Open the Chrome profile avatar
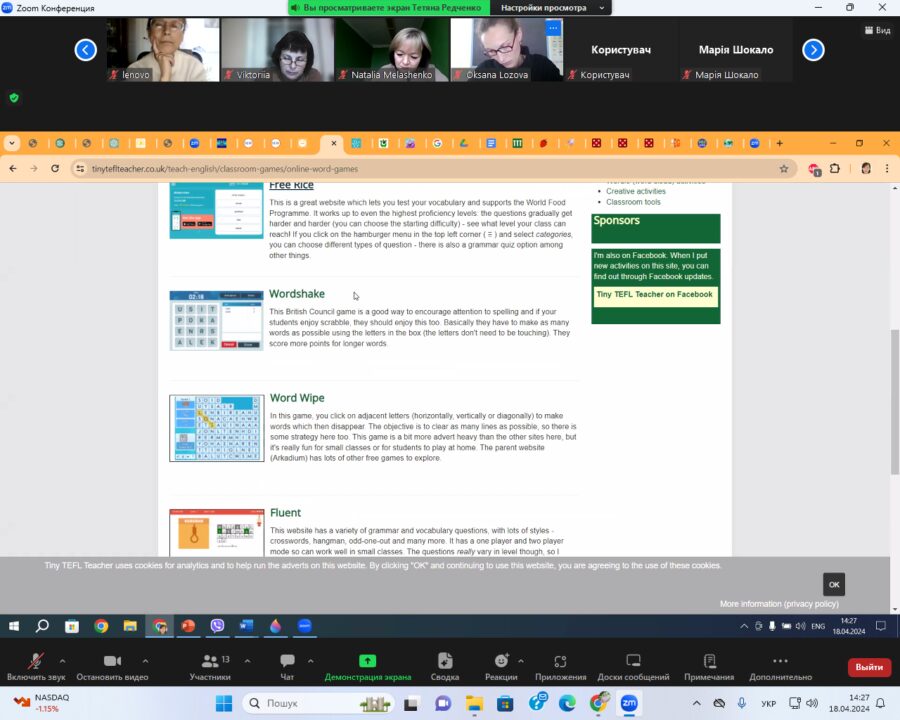Screen dimensions: 900x720 click(x=866, y=168)
